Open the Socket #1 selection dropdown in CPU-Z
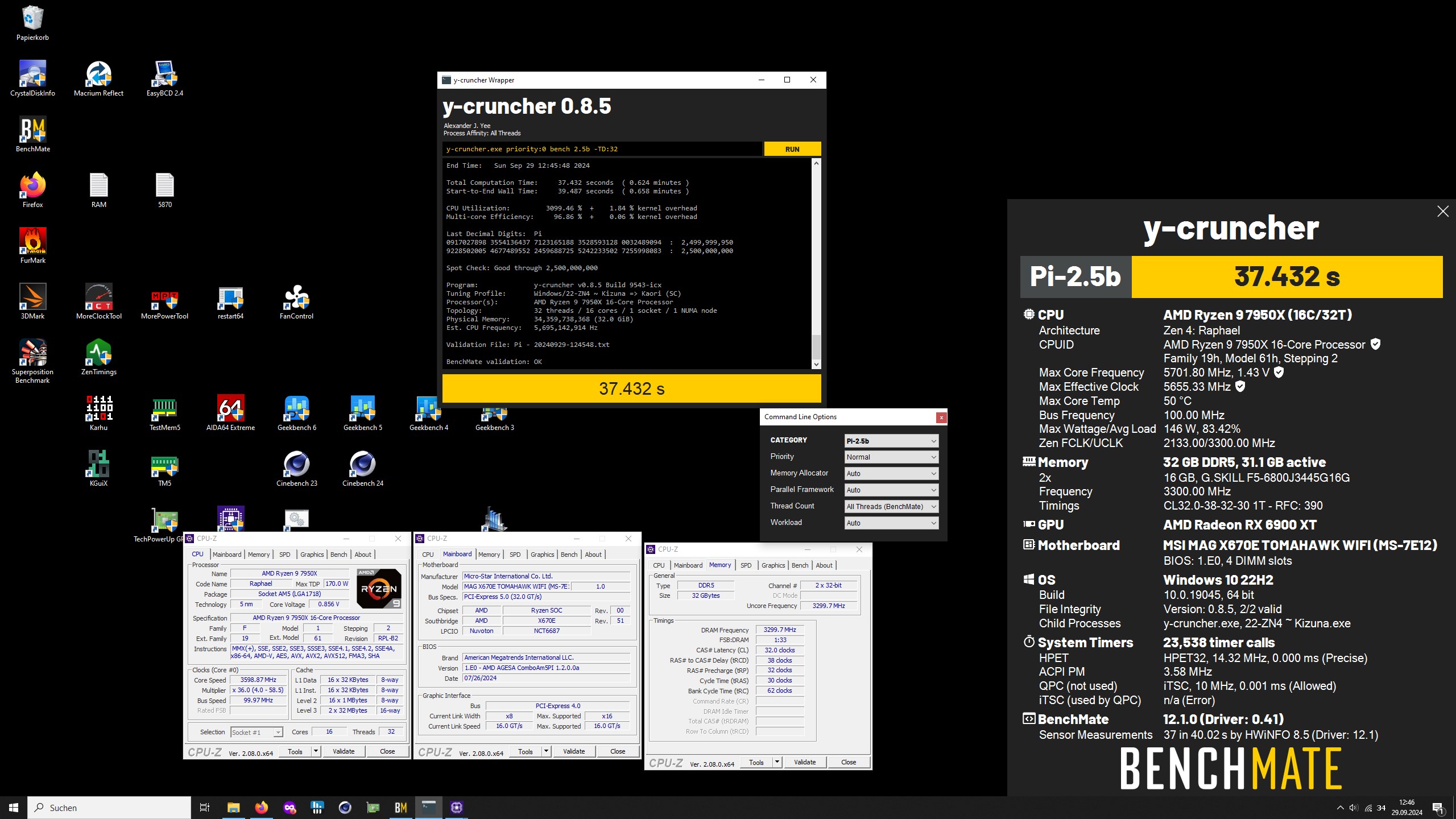Viewport: 1456px width, 819px height. (x=257, y=732)
